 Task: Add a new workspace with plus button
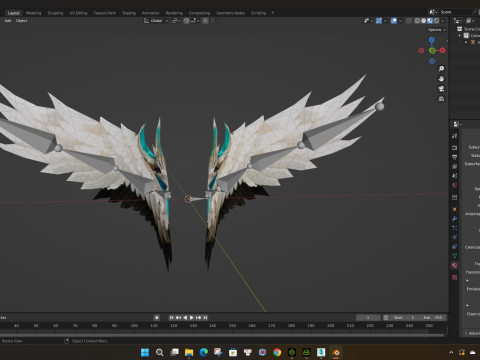click(x=272, y=13)
